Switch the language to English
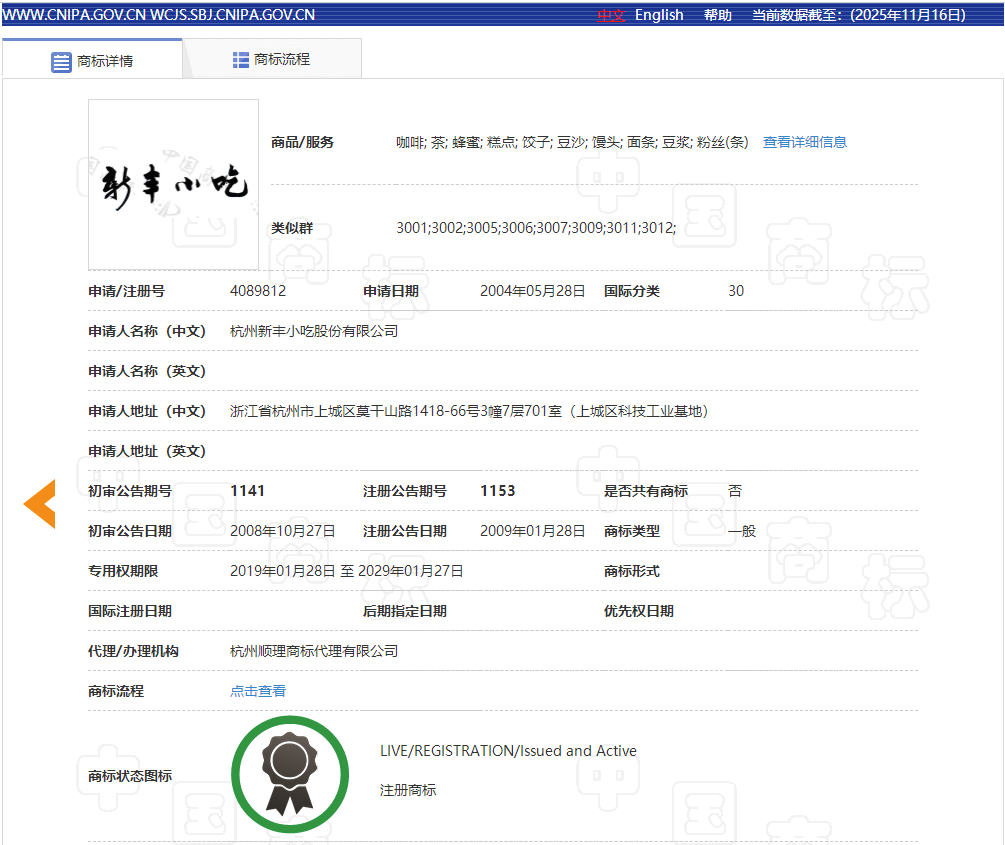This screenshot has height=845, width=1005. [659, 15]
